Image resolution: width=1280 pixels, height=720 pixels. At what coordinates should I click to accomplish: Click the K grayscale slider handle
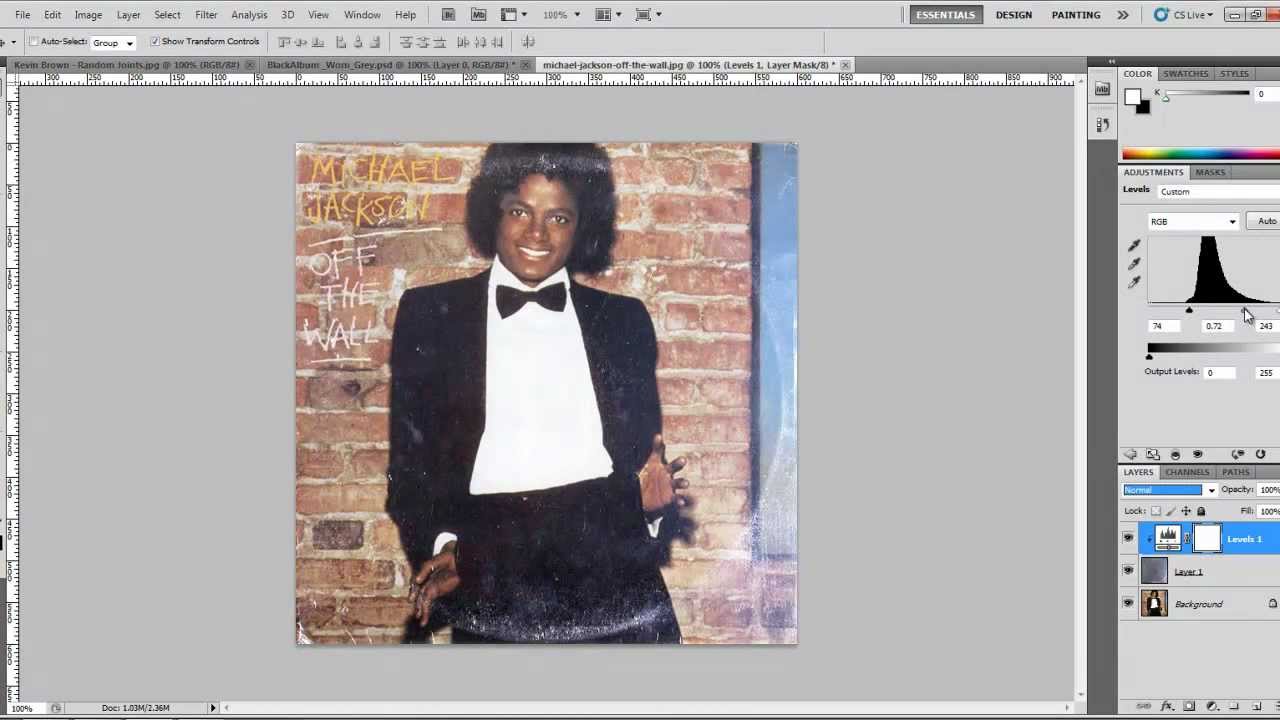point(1165,98)
